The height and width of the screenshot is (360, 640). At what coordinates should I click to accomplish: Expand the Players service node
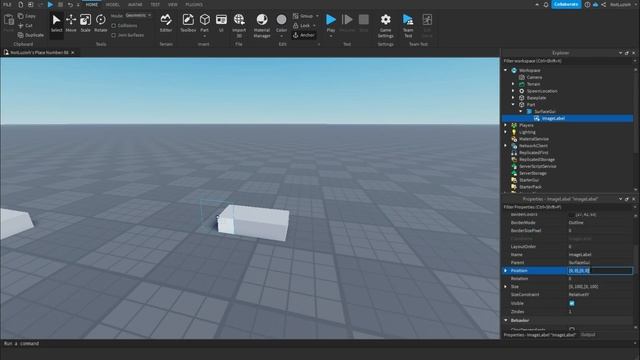(x=506, y=125)
